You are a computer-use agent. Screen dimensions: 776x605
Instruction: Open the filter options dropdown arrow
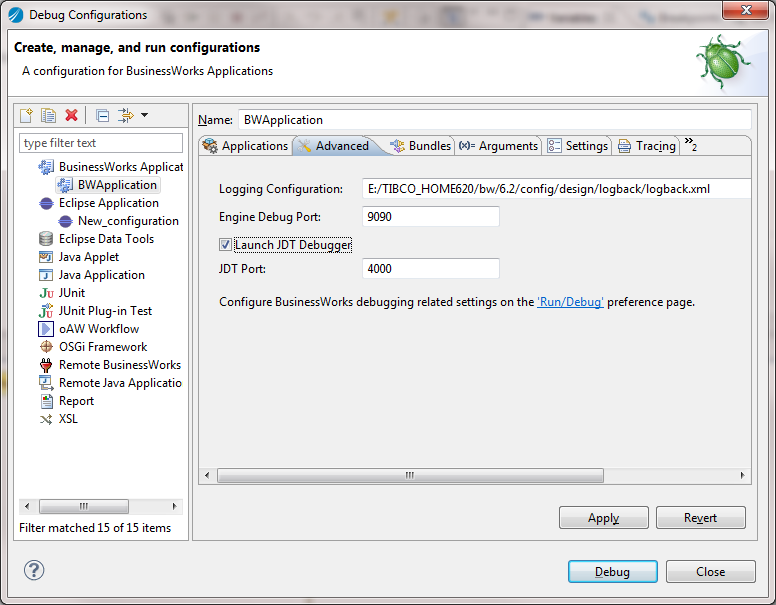pyautogui.click(x=145, y=115)
